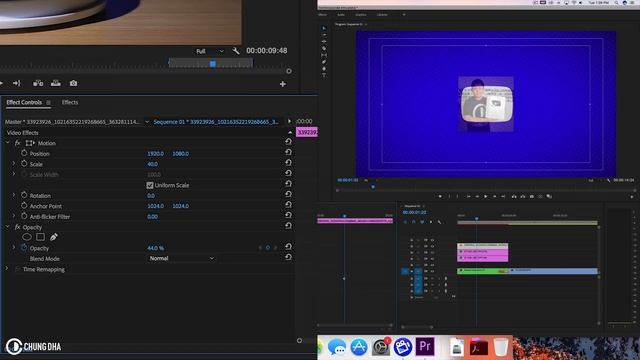Select the Razor tool in the Tools panel
This screenshot has width=640, height=360.
pyautogui.click(x=324, y=49)
